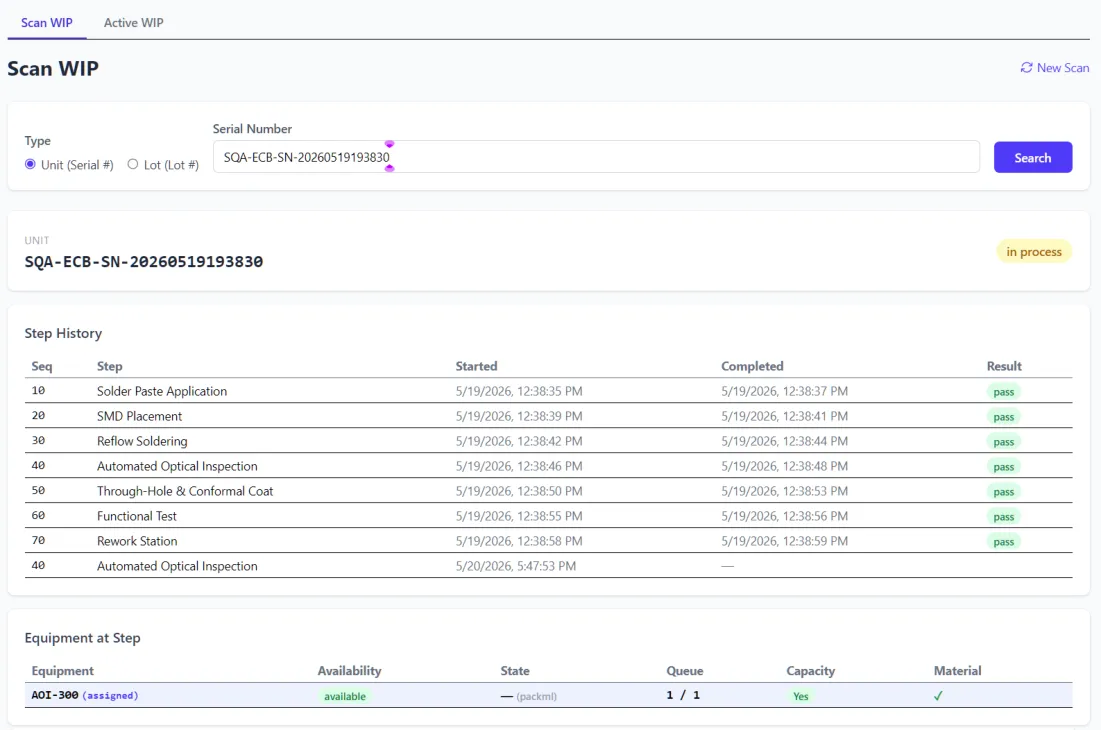This screenshot has height=730, width=1101.
Task: Click pass badge for Functional Test row
Action: pos(1003,517)
